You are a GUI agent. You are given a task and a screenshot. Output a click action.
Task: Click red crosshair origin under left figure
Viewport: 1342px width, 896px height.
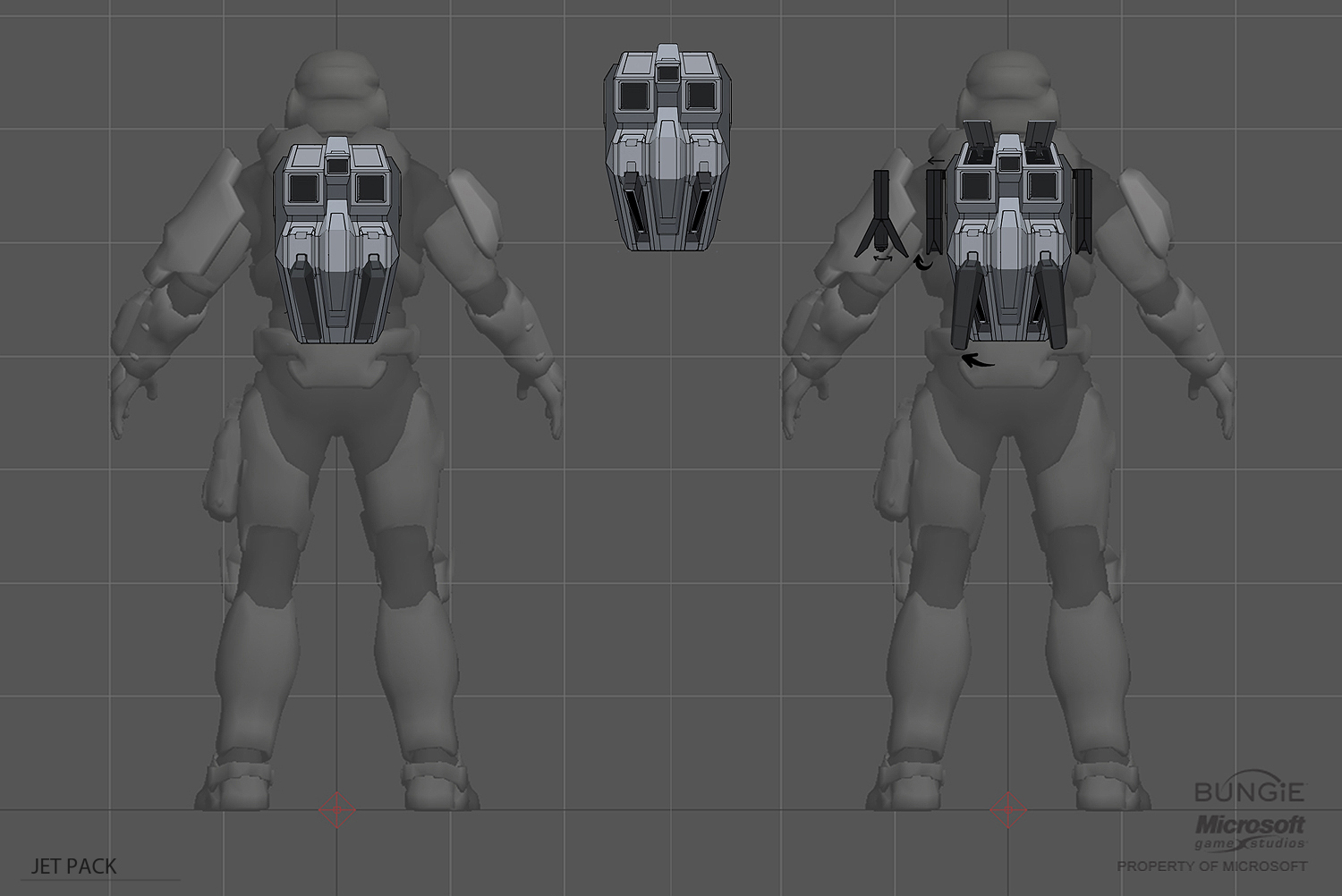337,810
